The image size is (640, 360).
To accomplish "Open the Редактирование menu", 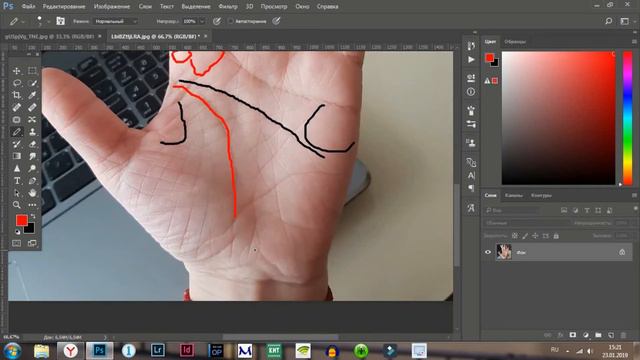I will pyautogui.click(x=64, y=7).
